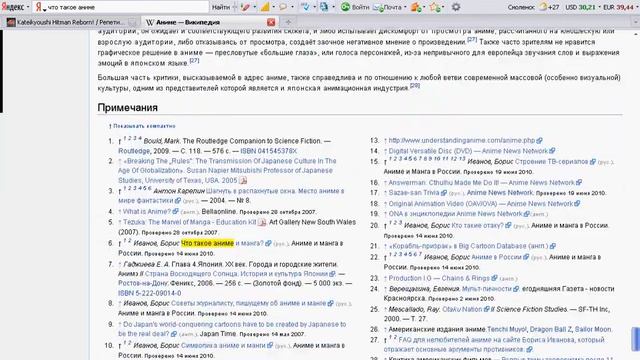
Task: Open dropdown arrow next to translate icon
Action: pyautogui.click(x=333, y=7)
